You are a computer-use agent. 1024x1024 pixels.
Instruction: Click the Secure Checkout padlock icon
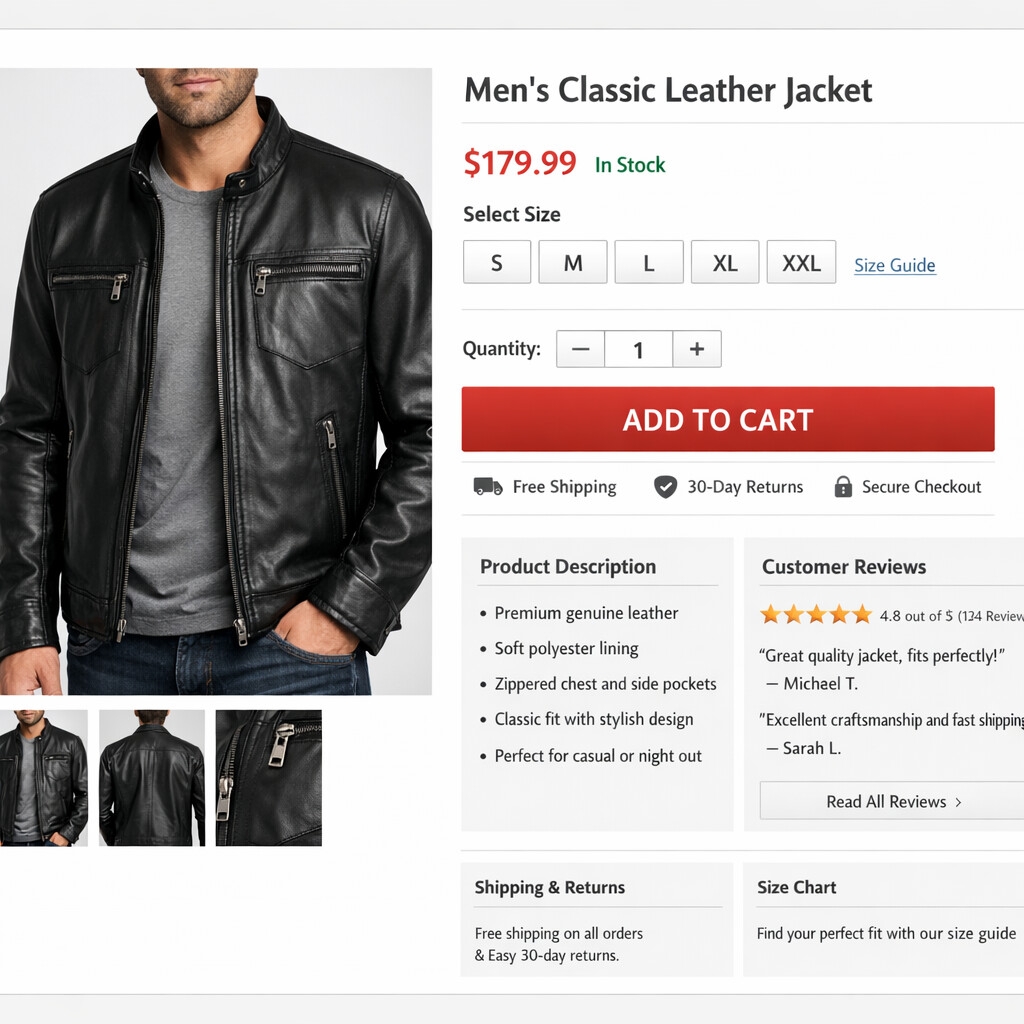843,487
